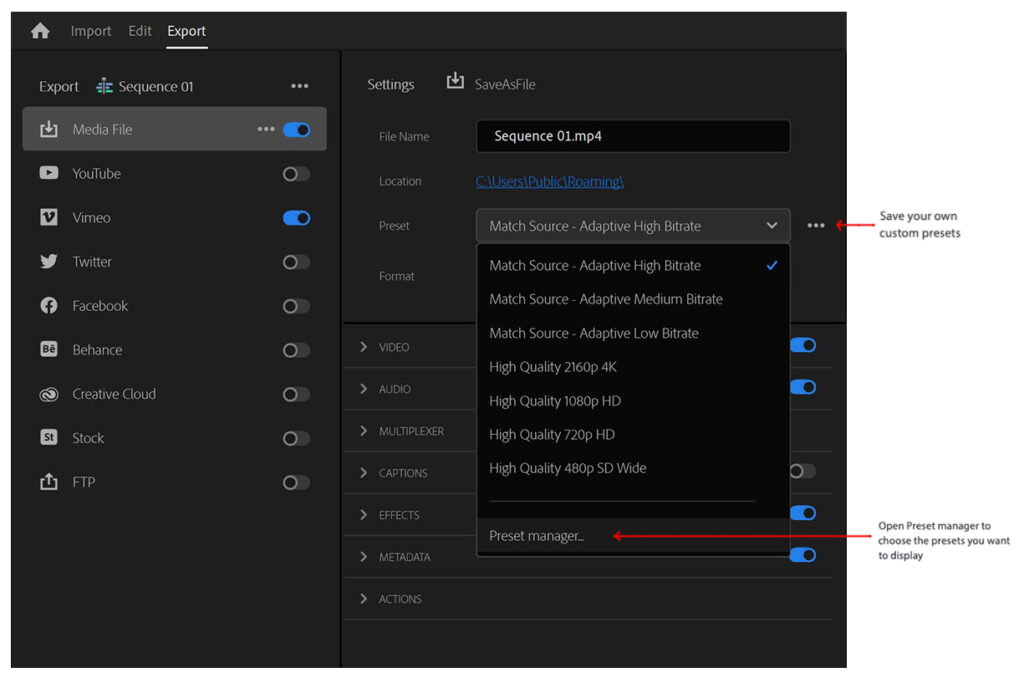Viewport: 1024px width, 683px height.
Task: Select the Creative Cloud destination label
Action: tap(114, 394)
